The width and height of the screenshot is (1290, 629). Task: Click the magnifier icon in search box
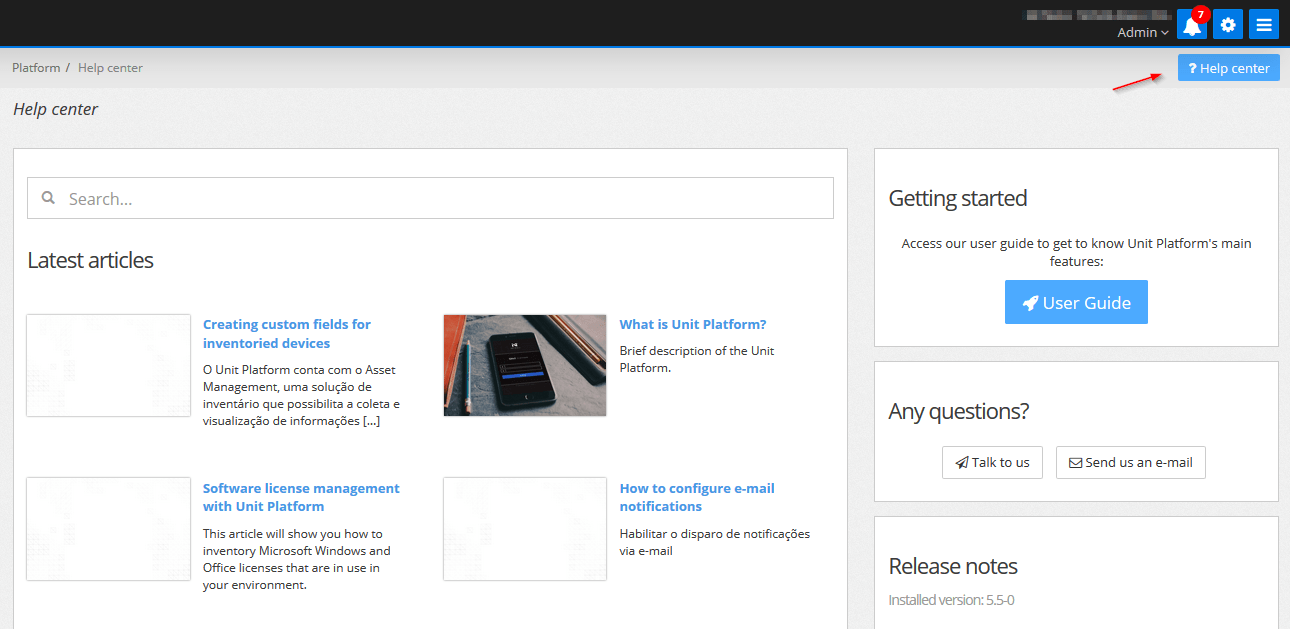coord(48,198)
